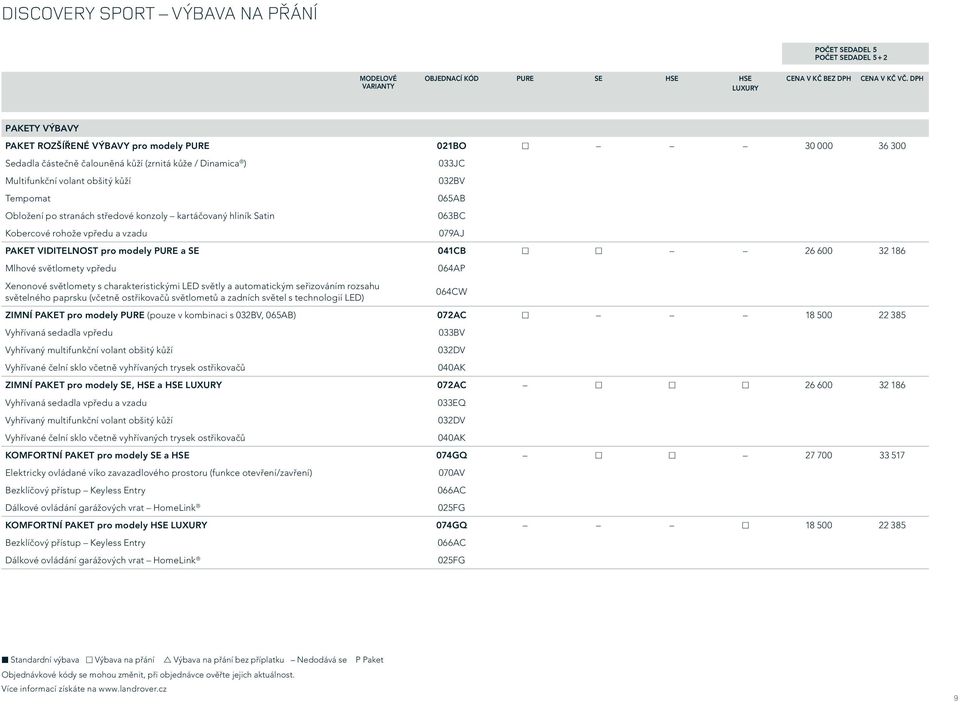Click the "CENA V KČ BEZ DPH" header
The height and width of the screenshot is (705, 960).
819,79
